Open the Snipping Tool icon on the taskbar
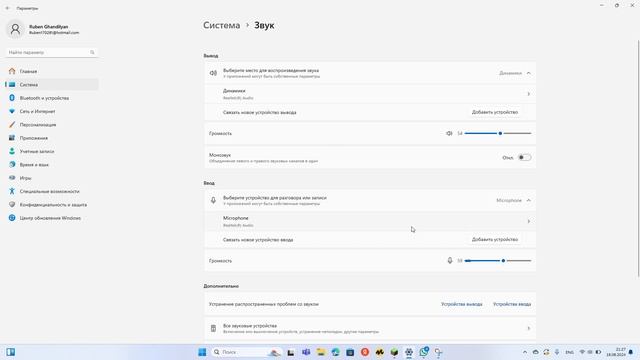Viewport: 640px width, 360px height. (438, 352)
